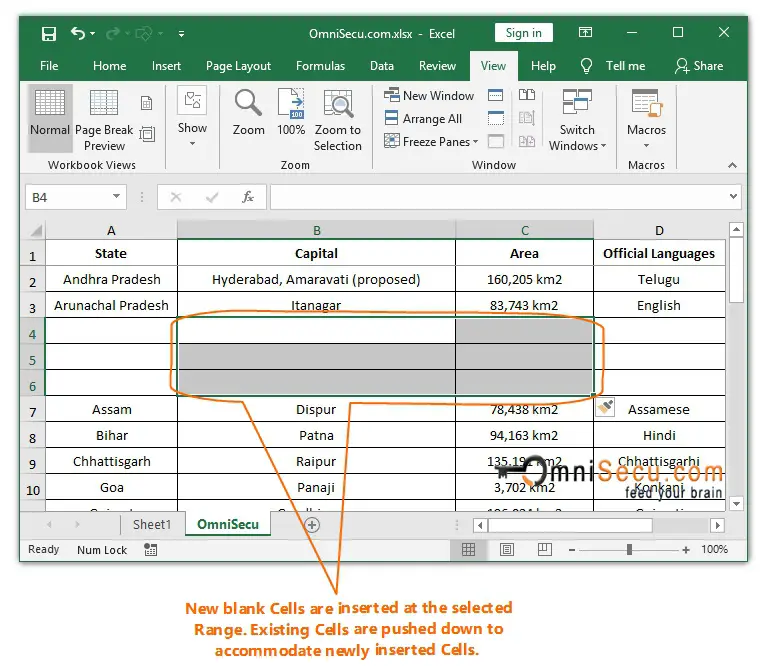Click the cell containing Andhra Pradesh
Image resolution: width=763 pixels, height=666 pixels.
coord(111,279)
